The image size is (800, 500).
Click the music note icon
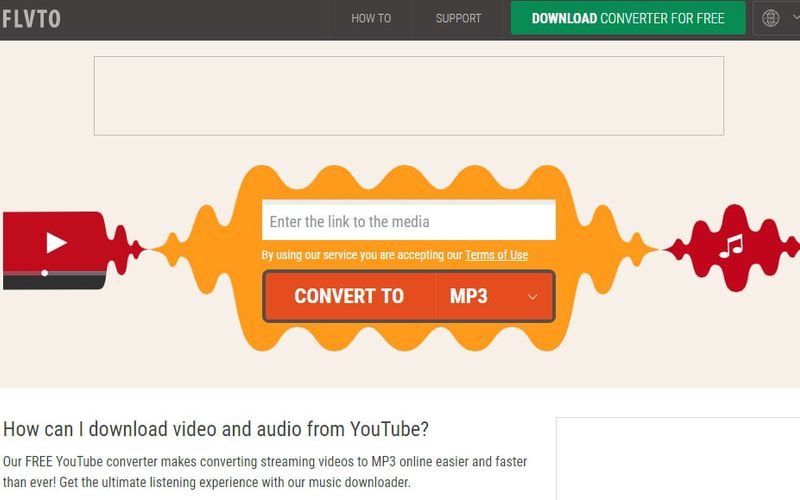pos(731,246)
